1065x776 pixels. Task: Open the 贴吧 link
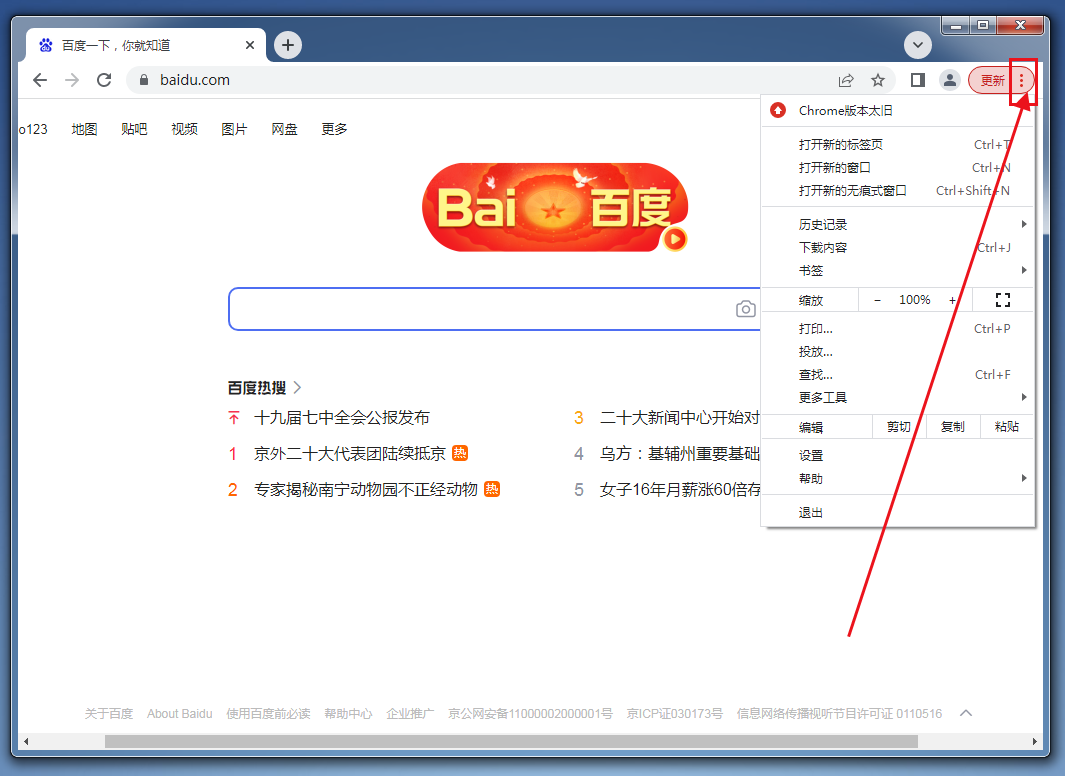click(x=134, y=129)
